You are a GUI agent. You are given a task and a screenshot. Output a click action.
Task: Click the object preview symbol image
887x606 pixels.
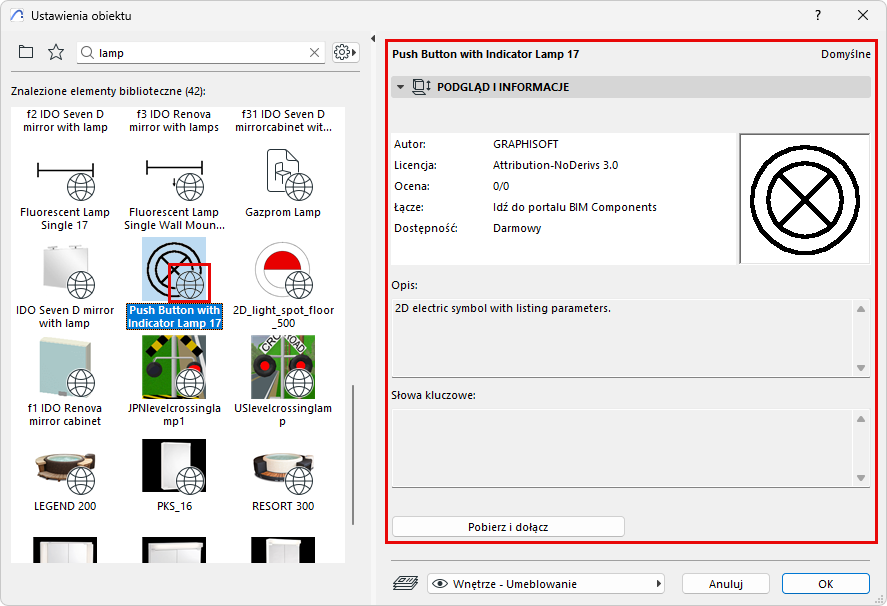[x=804, y=199]
